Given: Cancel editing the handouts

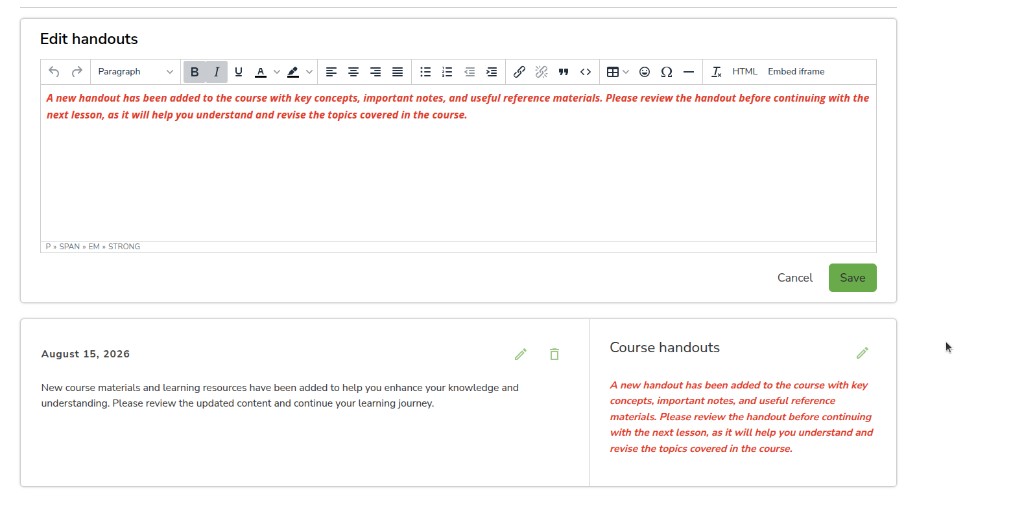Looking at the screenshot, I should point(795,278).
